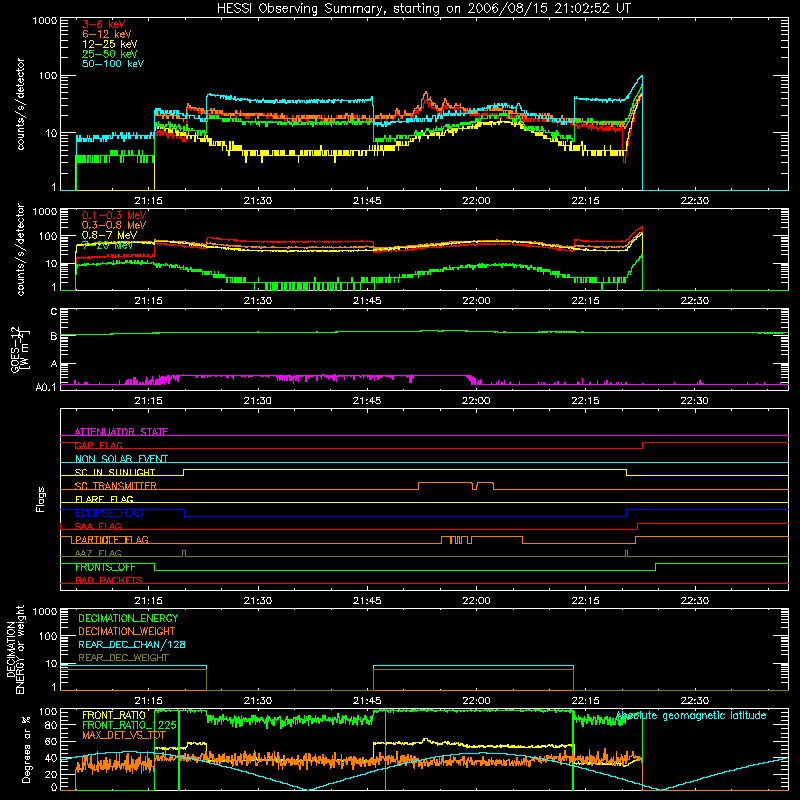Screen dimensions: 800x800
Task: Click counts/s/detector label of the keV panel
Action: pos(21,104)
